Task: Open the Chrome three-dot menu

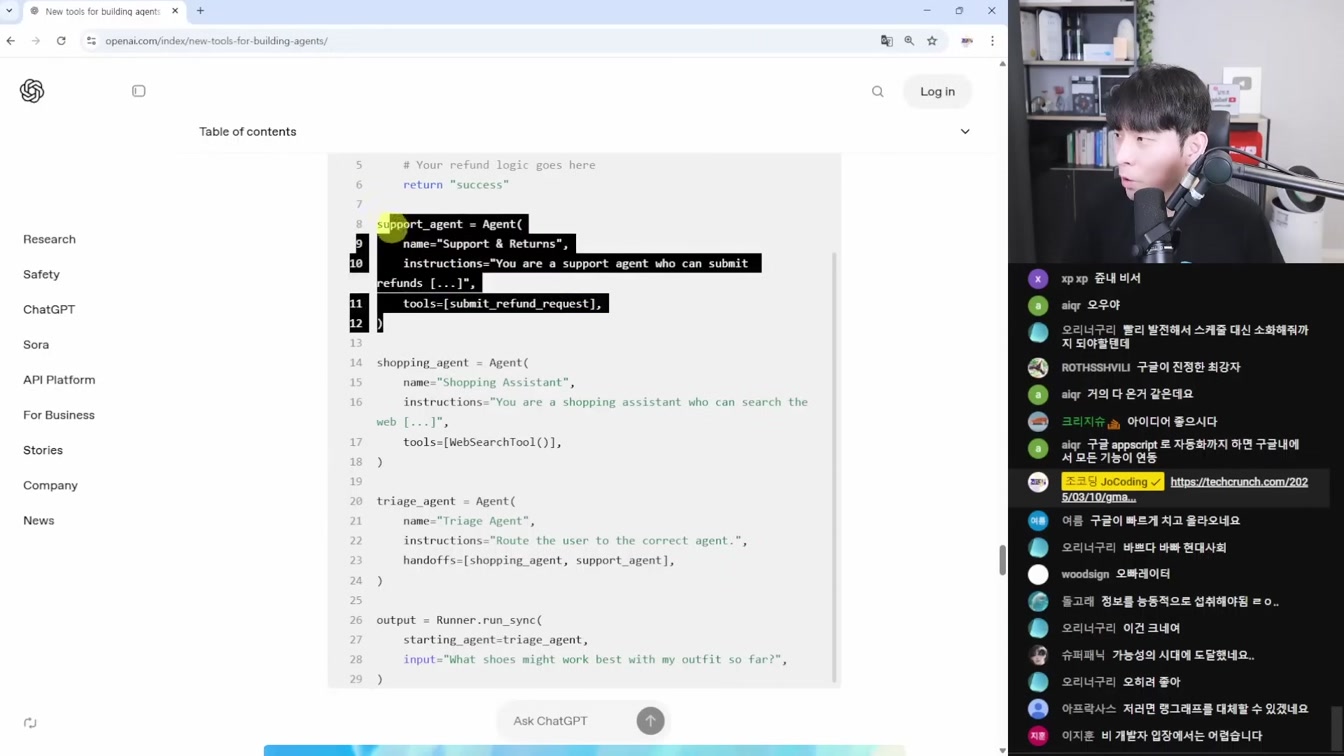Action: click(992, 41)
